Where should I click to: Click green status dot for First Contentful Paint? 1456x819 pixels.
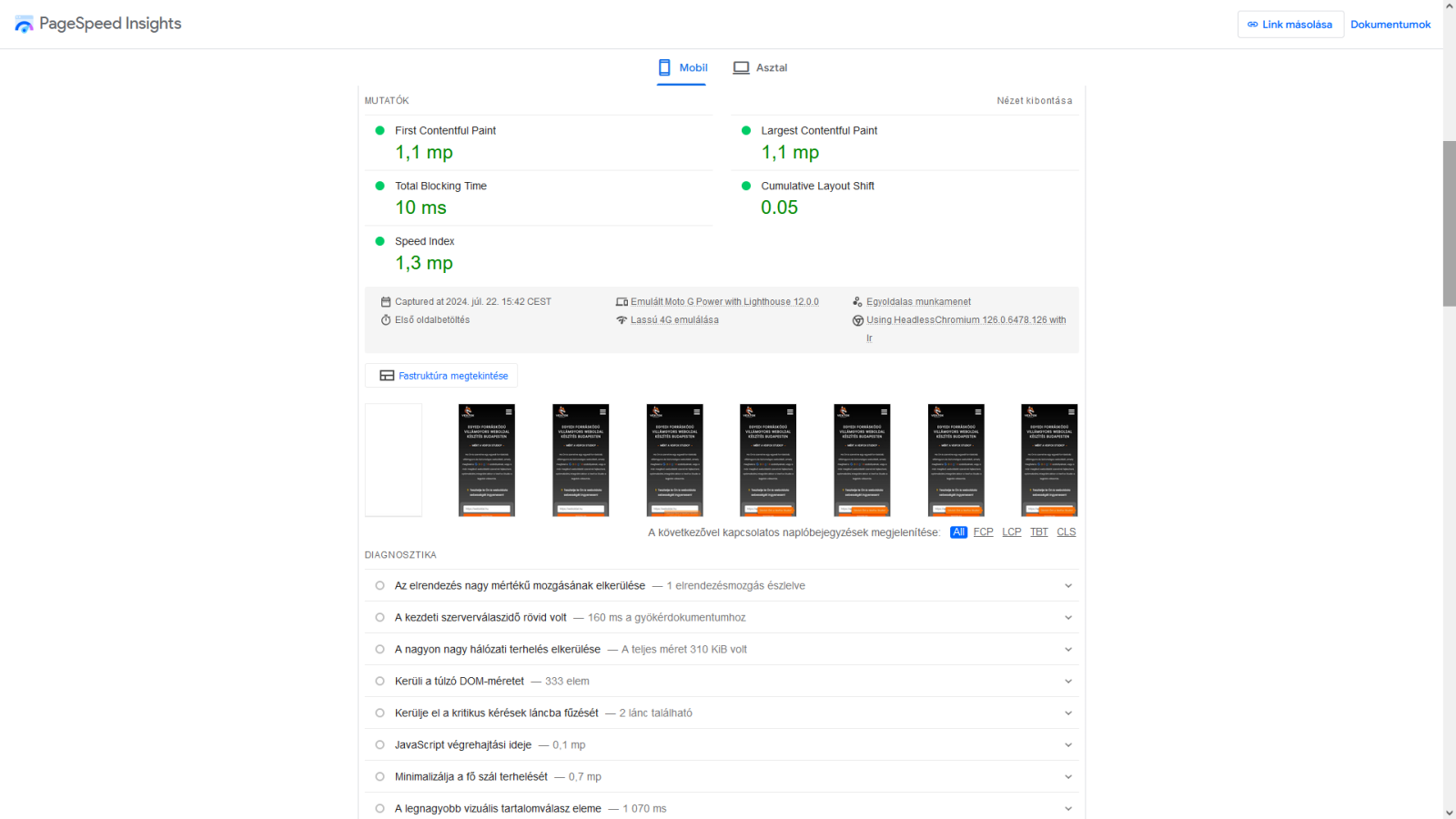[379, 131]
